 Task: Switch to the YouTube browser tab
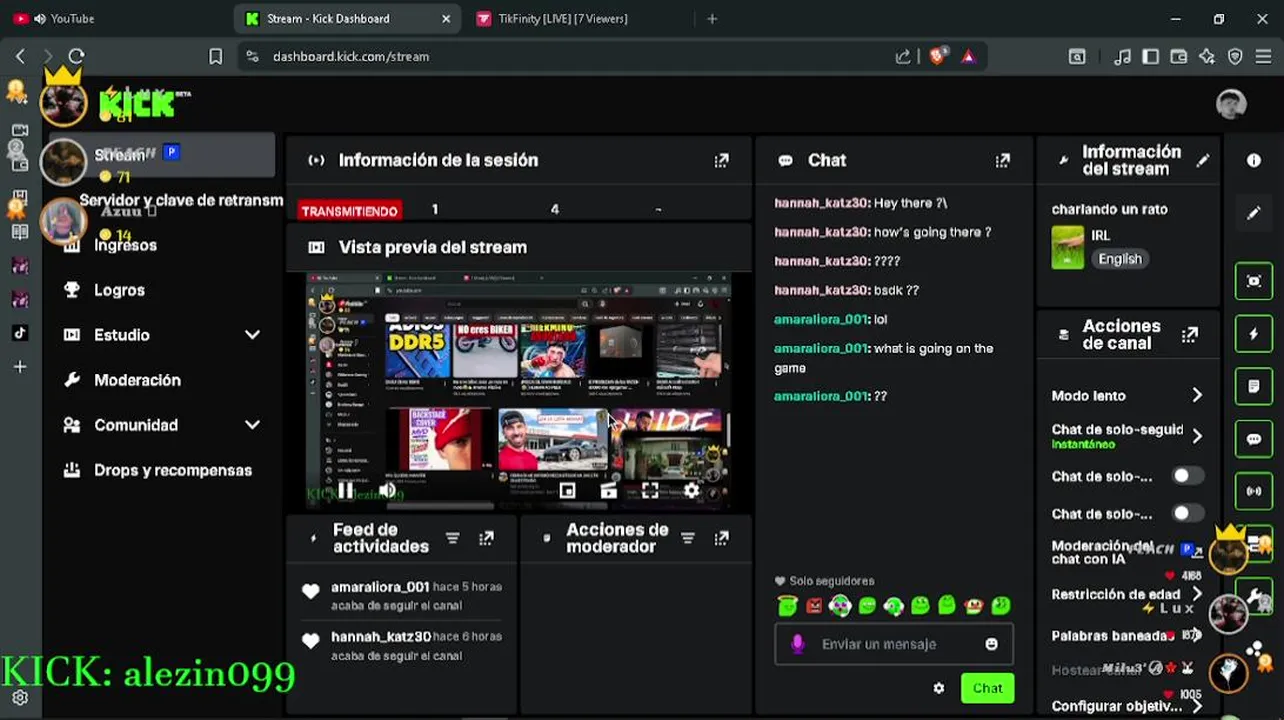point(112,18)
